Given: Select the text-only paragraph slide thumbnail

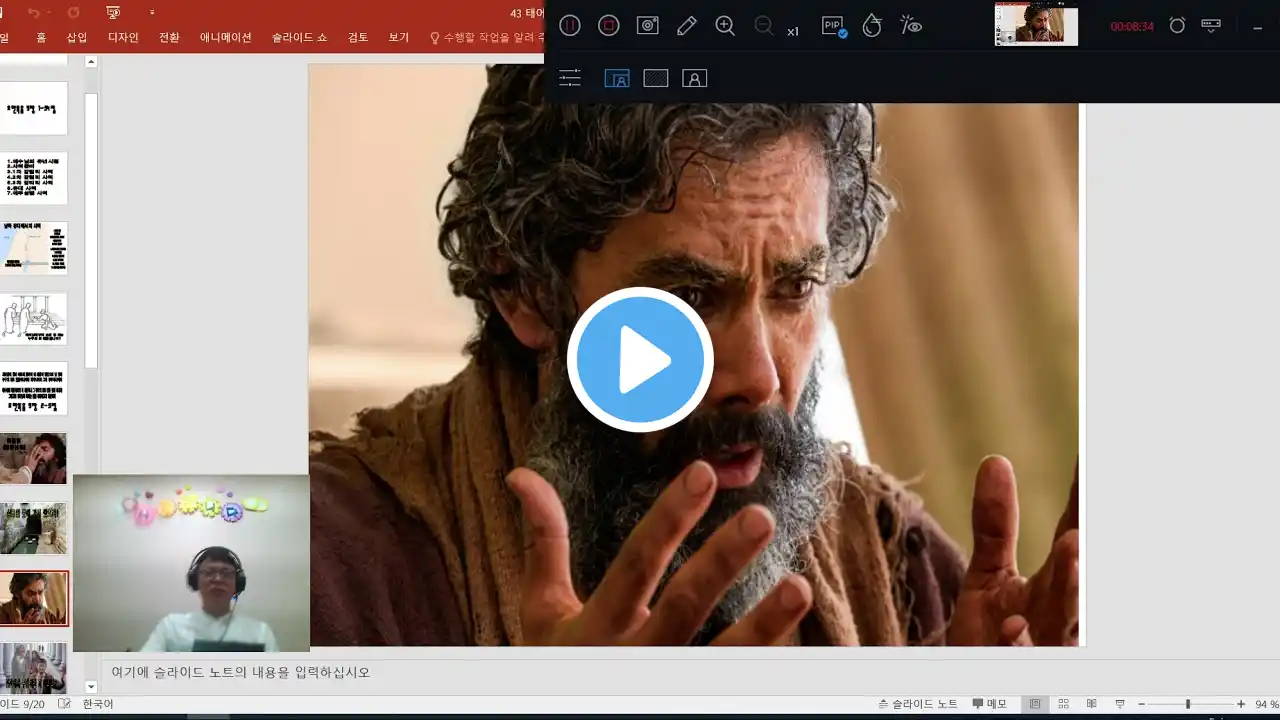Looking at the screenshot, I should click(34, 388).
